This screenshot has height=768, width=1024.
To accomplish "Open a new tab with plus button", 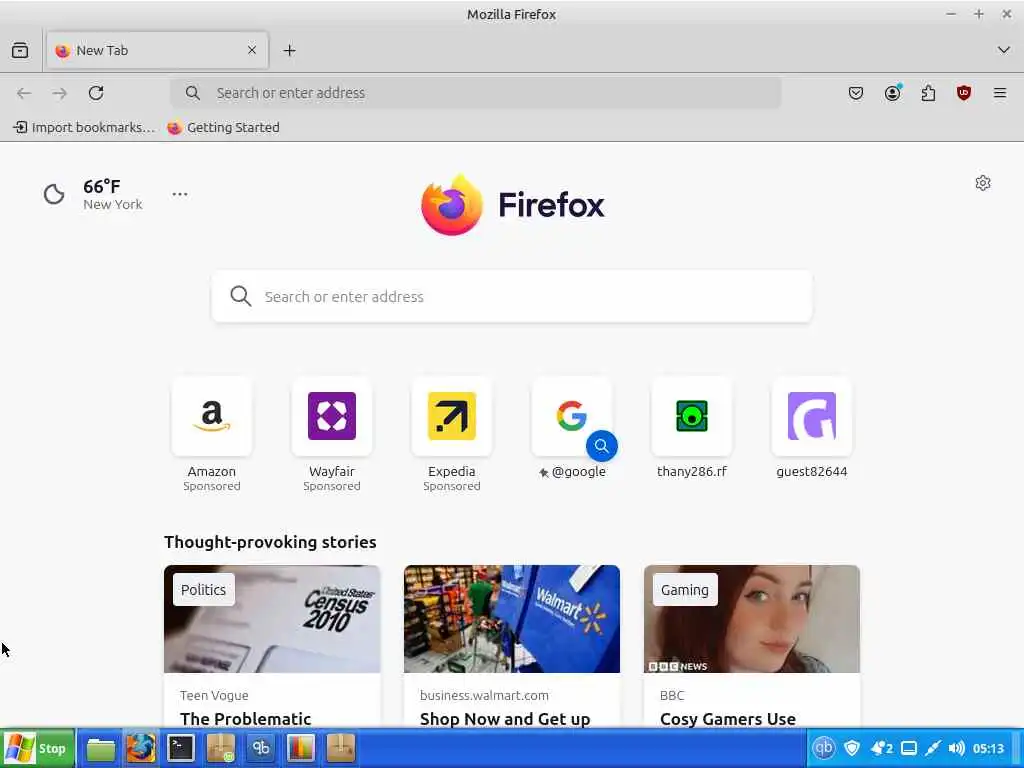I will point(289,50).
